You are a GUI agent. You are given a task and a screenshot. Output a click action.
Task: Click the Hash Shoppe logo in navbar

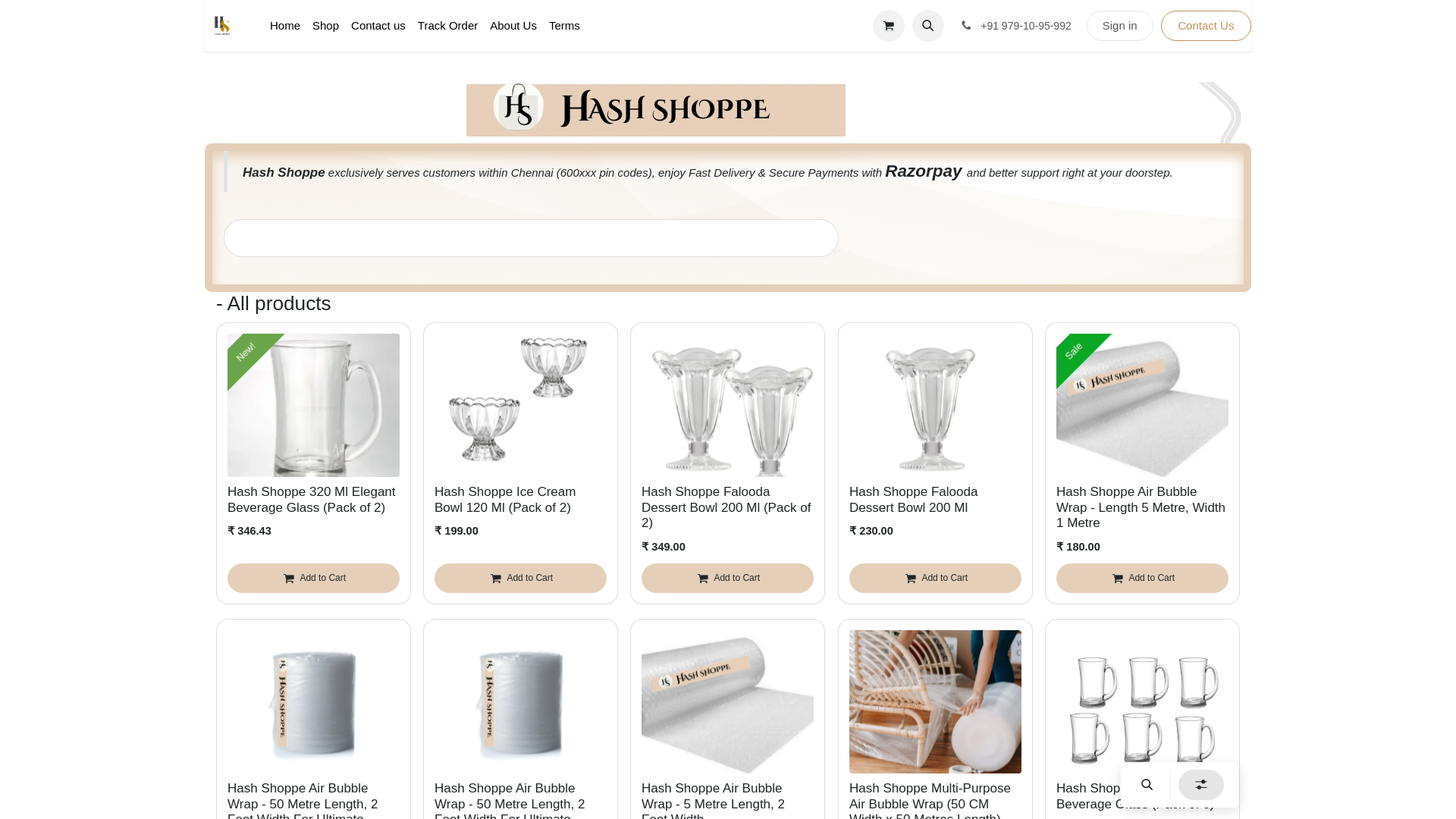click(x=221, y=26)
